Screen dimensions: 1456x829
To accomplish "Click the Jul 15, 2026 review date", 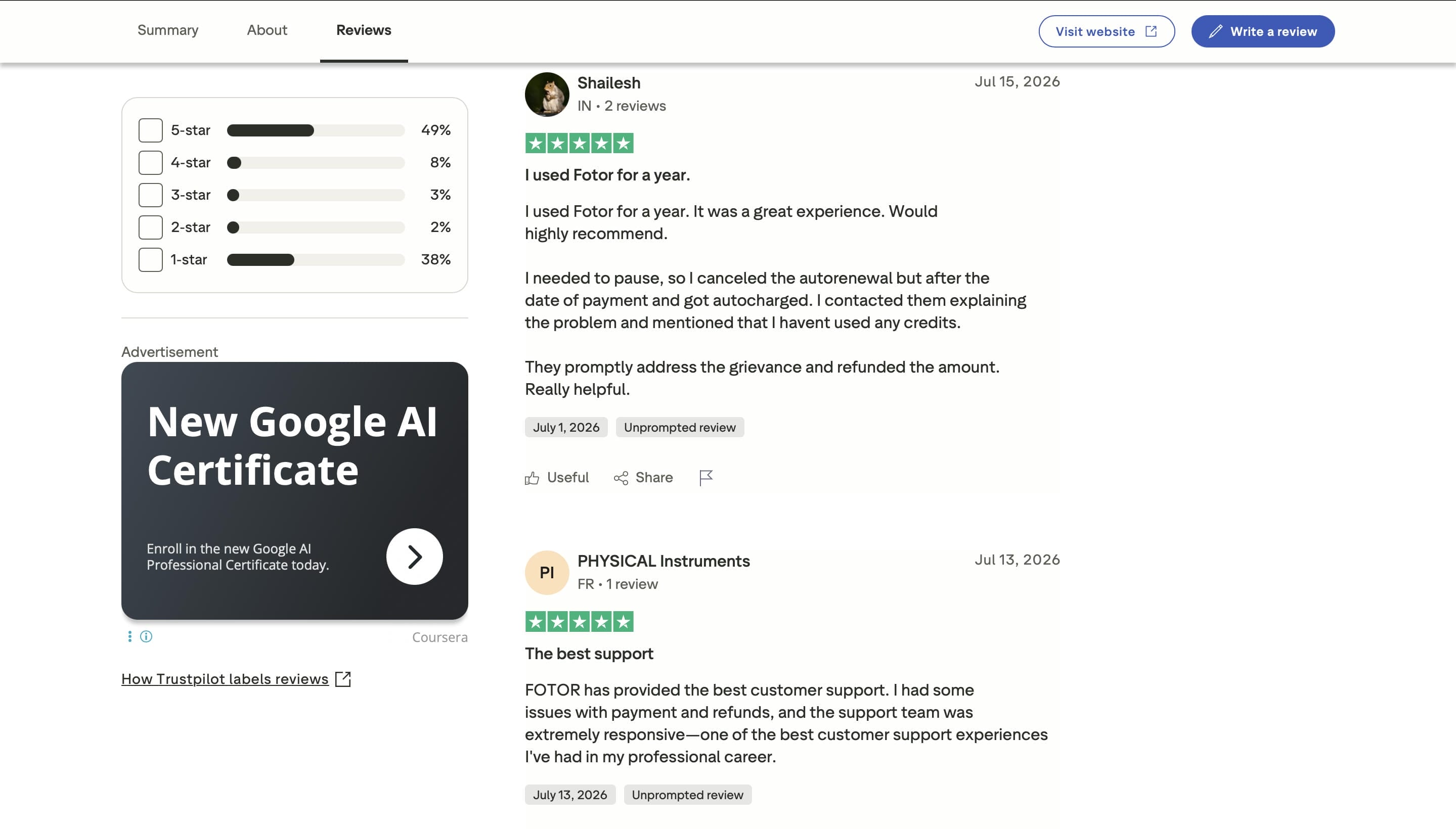I will pyautogui.click(x=1018, y=81).
